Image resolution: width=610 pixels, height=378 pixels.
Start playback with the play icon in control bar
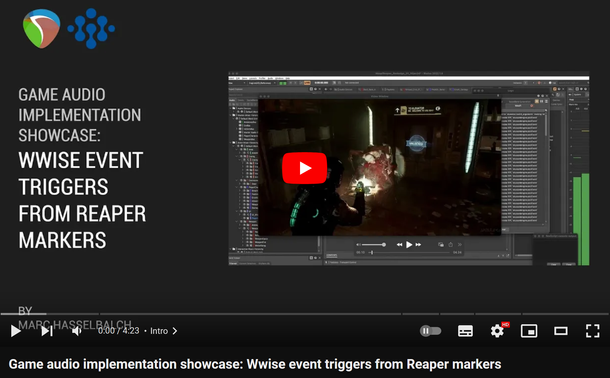point(16,331)
